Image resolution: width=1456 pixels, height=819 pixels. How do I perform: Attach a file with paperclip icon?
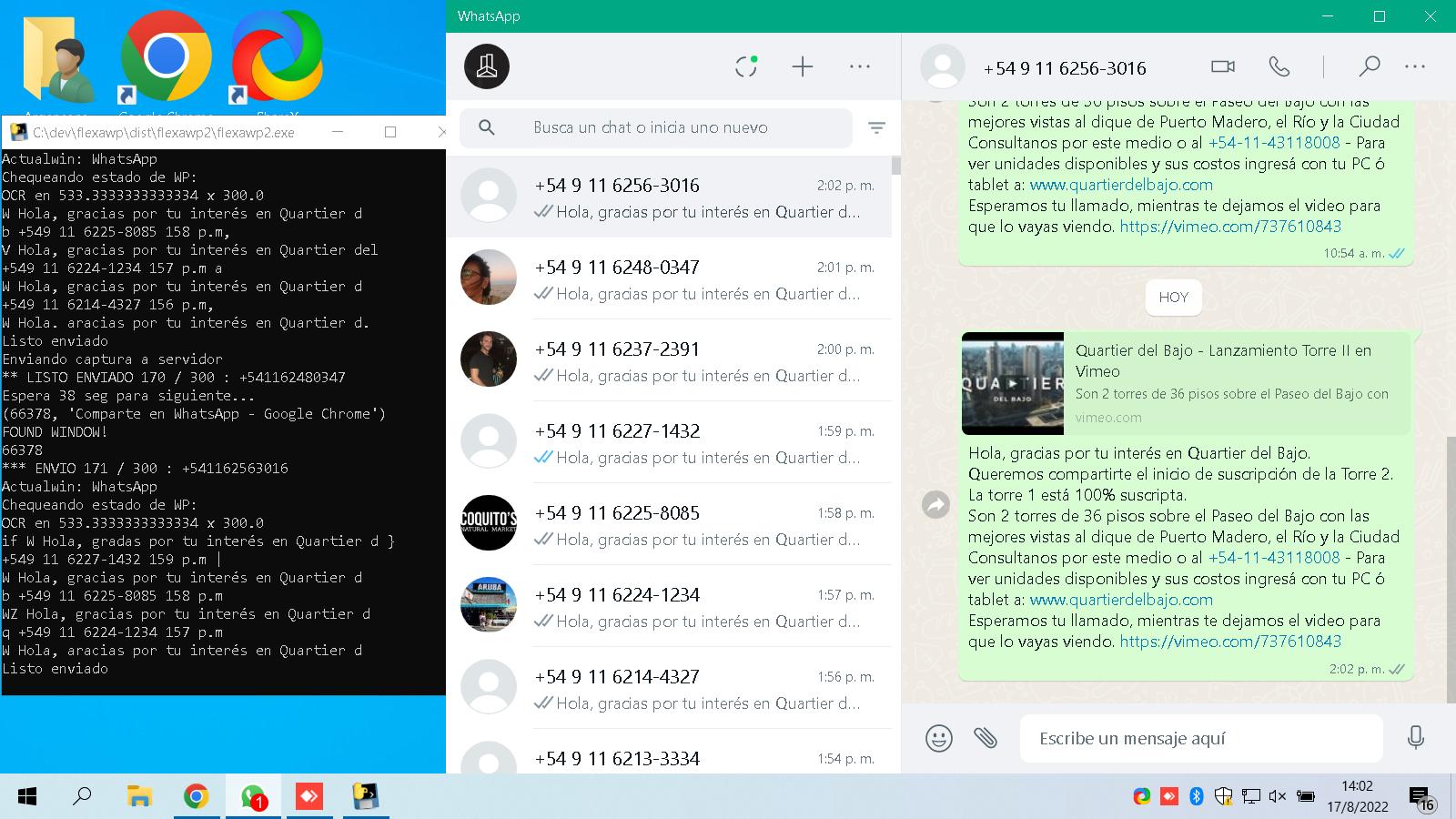[x=986, y=738]
